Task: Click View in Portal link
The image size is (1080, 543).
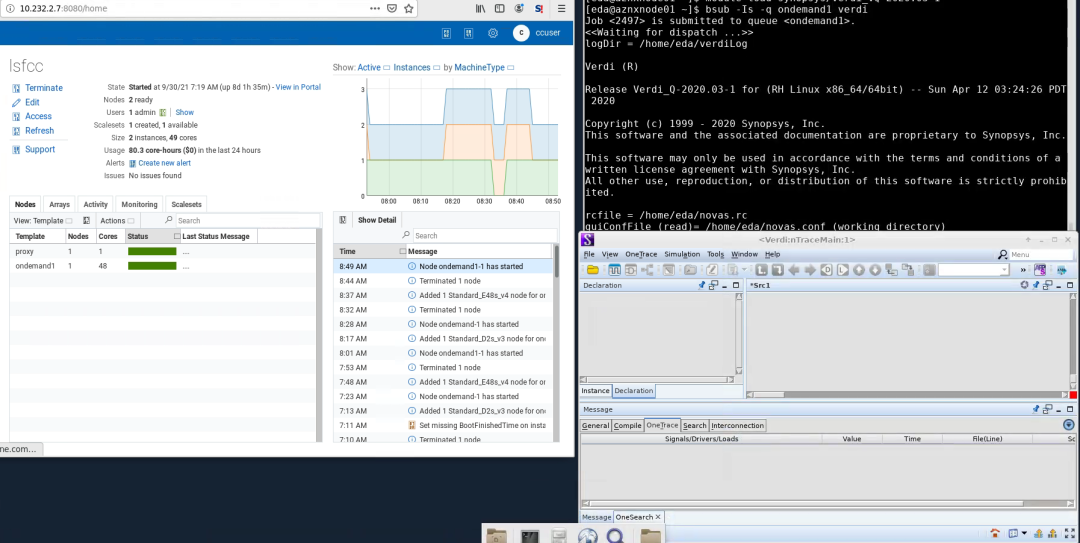Action: coord(298,88)
